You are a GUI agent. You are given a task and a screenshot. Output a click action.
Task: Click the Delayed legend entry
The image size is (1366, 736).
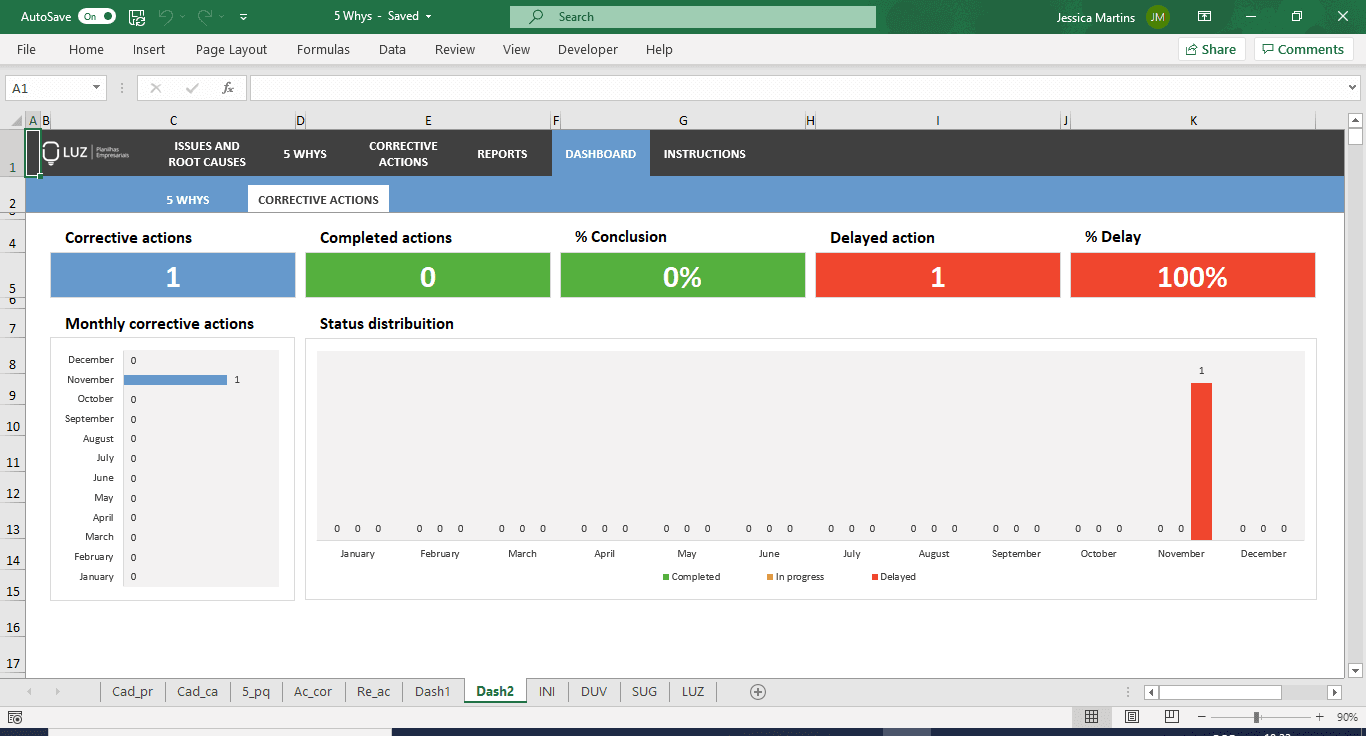[x=893, y=577]
